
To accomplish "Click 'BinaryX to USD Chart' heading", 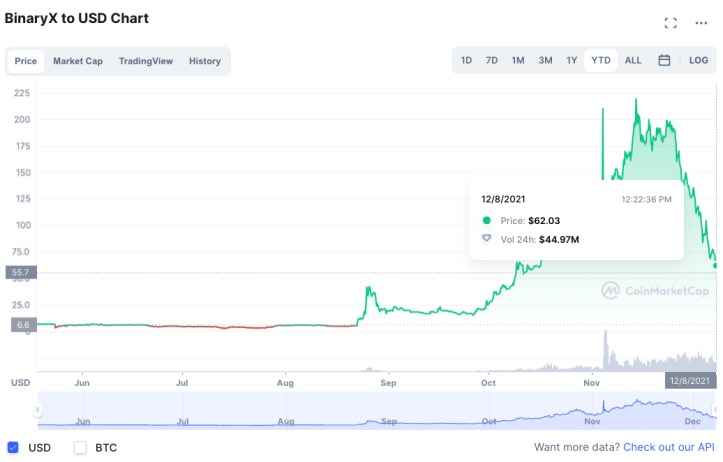I will click(77, 18).
